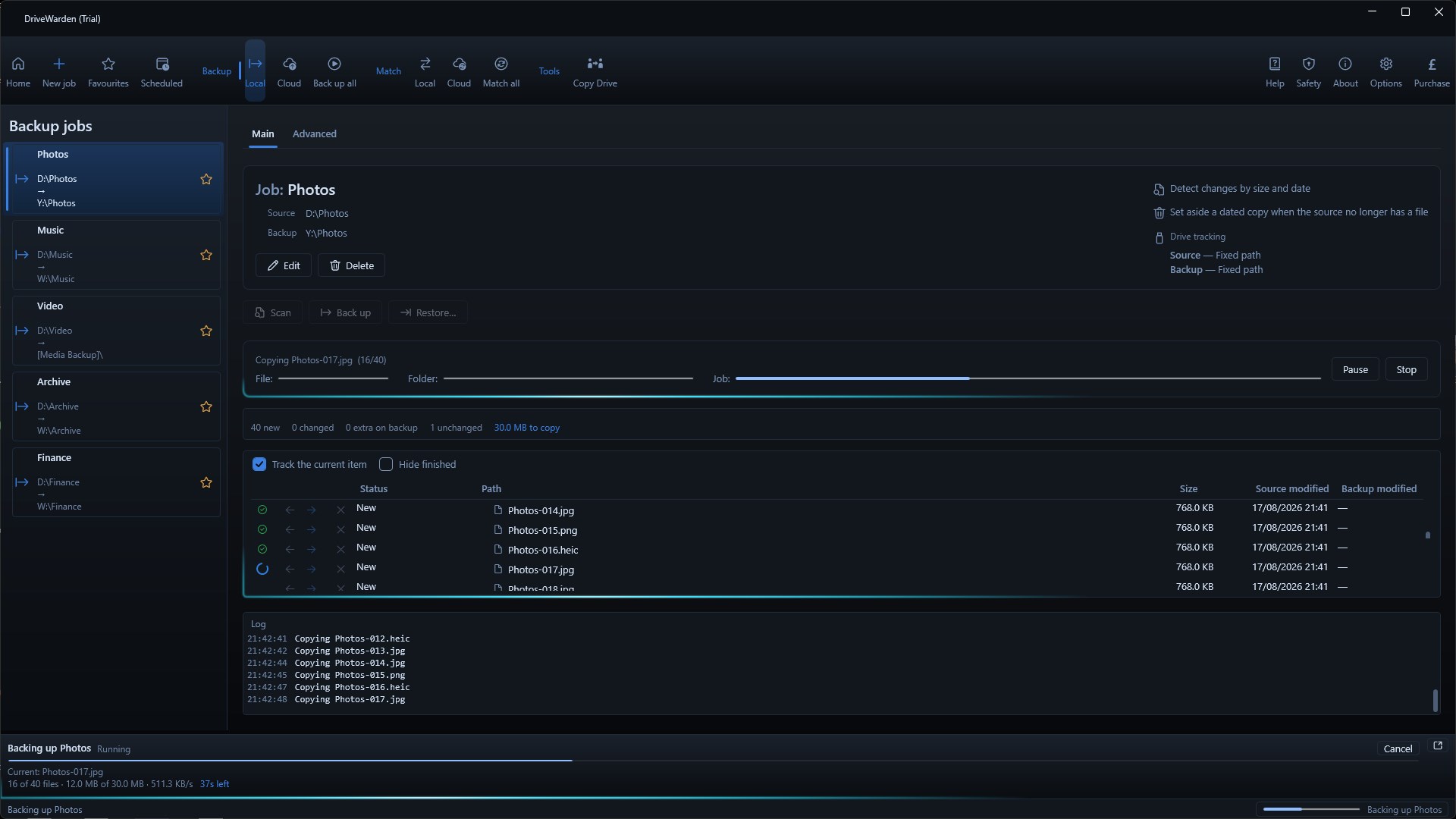This screenshot has height=819, width=1456.
Task: Click the Path column header
Action: 491,489
